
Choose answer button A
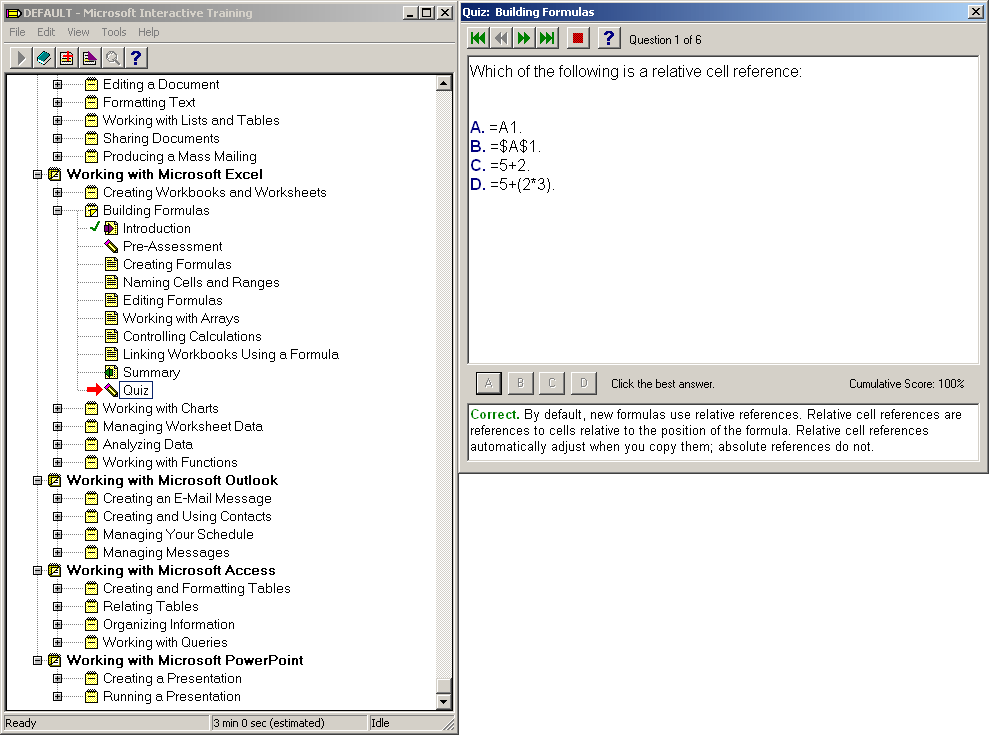tap(488, 383)
